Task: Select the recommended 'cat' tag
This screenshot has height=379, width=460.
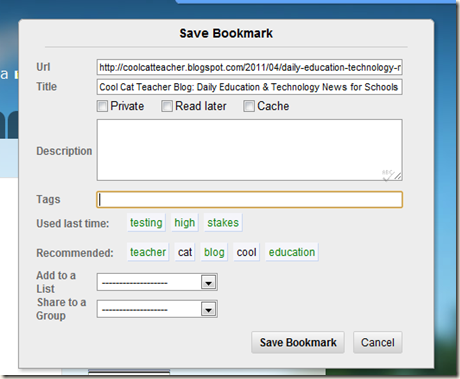Action: pyautogui.click(x=185, y=252)
